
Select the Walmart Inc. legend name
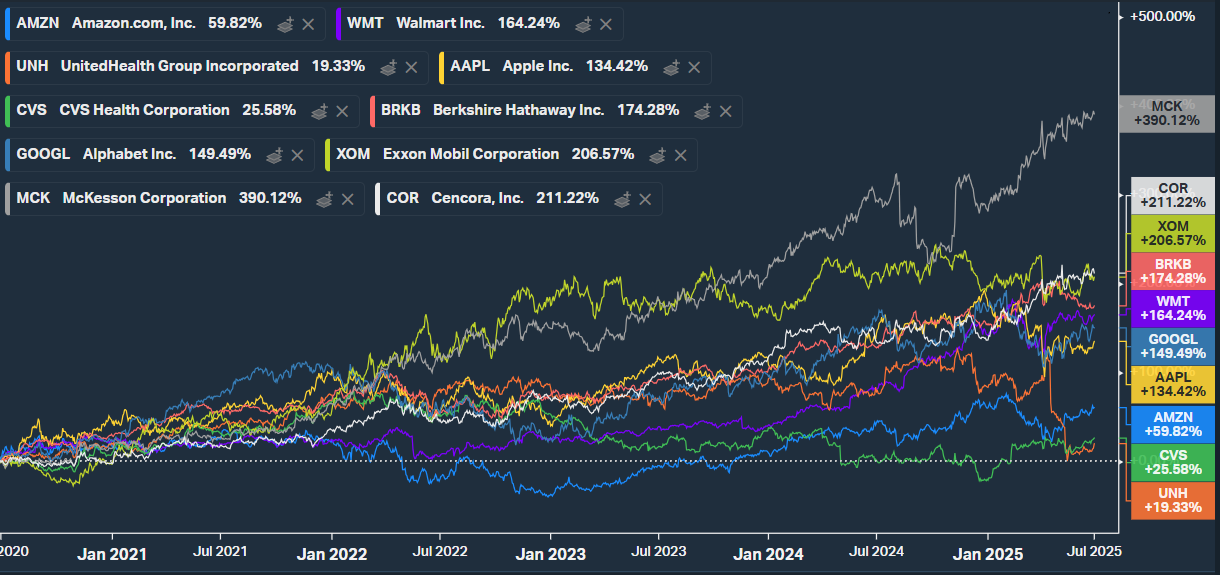click(x=440, y=22)
